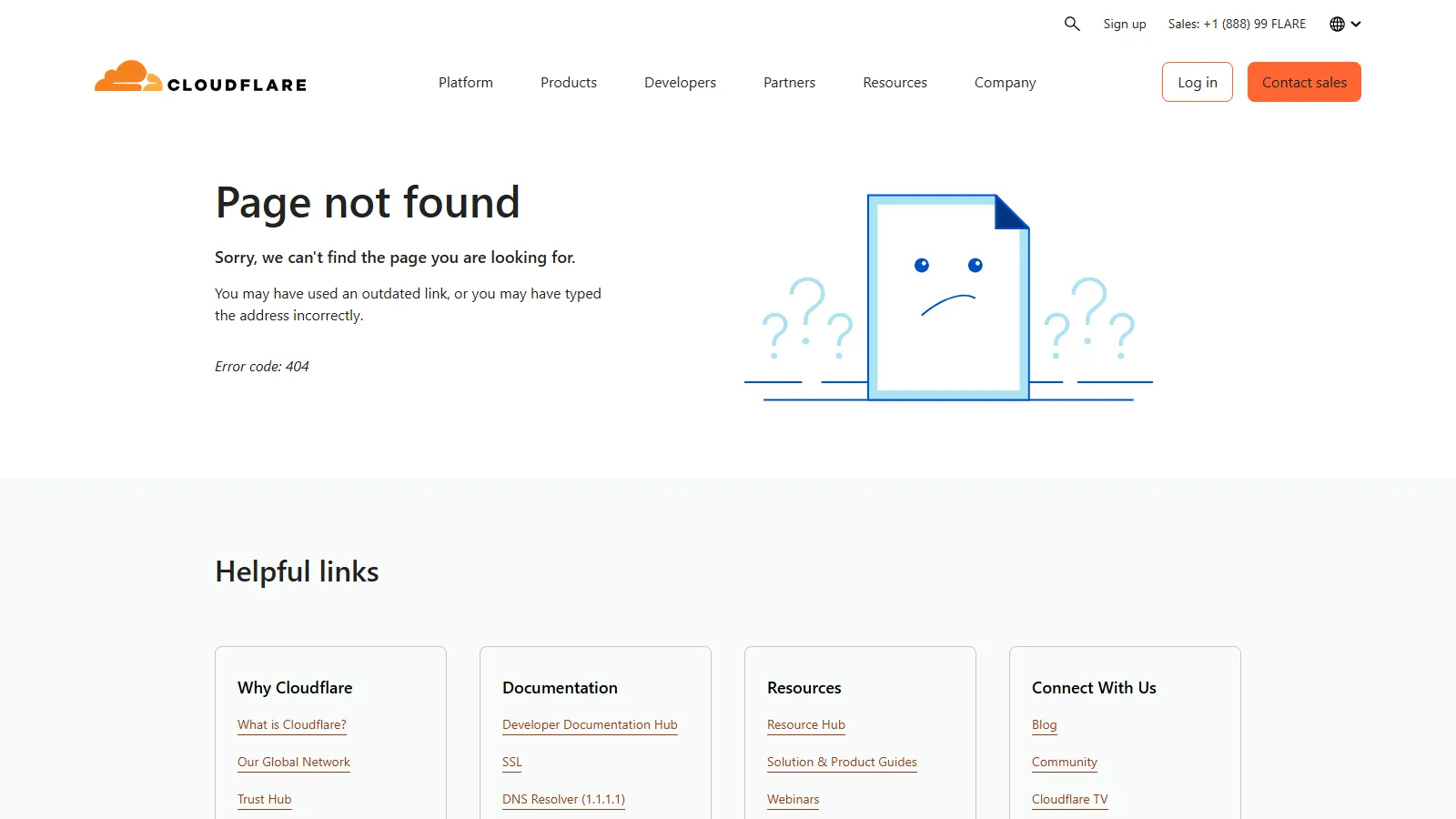Open the Products navigation dropdown
This screenshot has width=1456, height=819.
568,82
